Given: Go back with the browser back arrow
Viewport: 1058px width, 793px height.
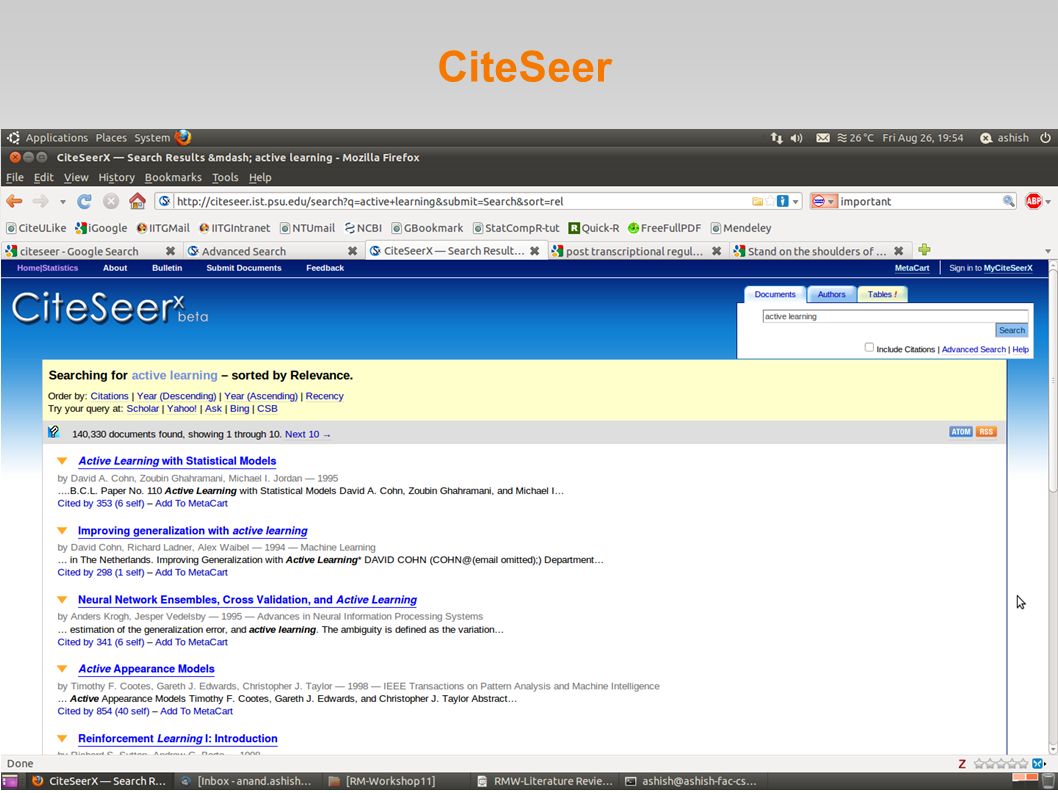Looking at the screenshot, I should click(x=14, y=201).
